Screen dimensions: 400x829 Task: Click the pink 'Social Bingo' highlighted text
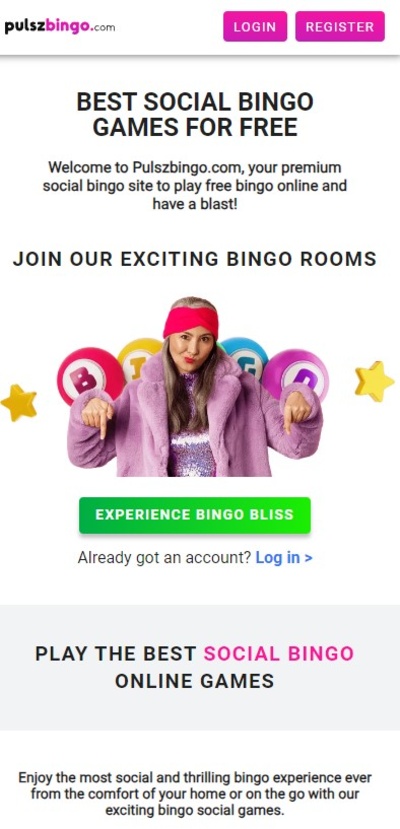click(278, 653)
